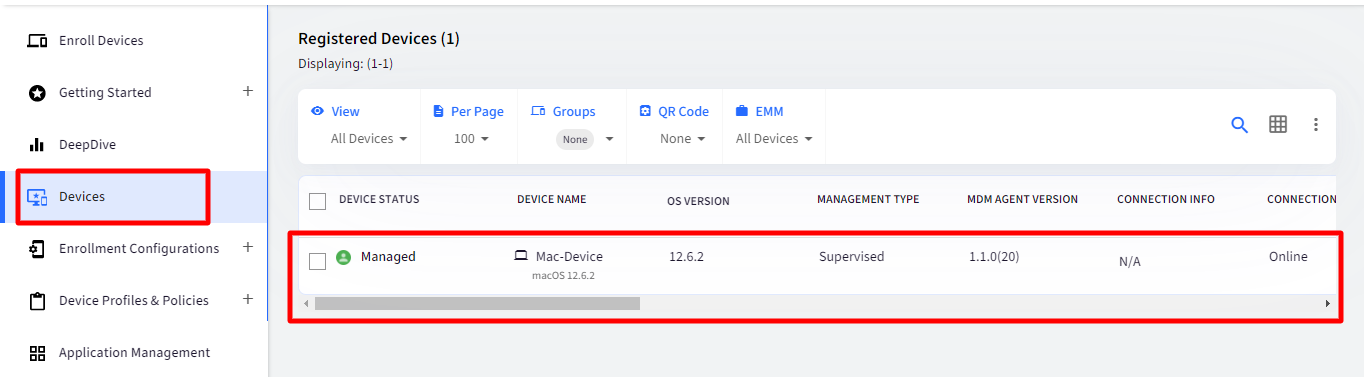Screen dimensions: 1364x377
Task: Open the Per Page 100 dropdown
Action: 471,139
